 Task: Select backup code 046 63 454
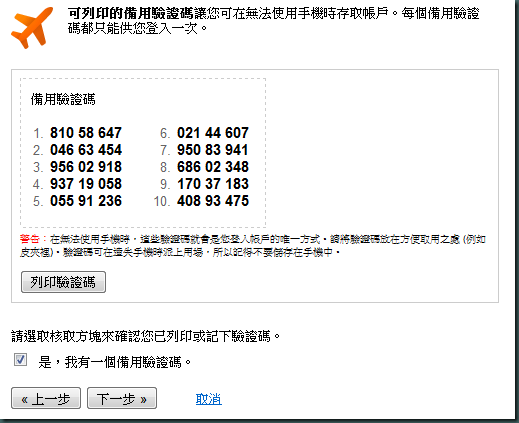pos(86,150)
